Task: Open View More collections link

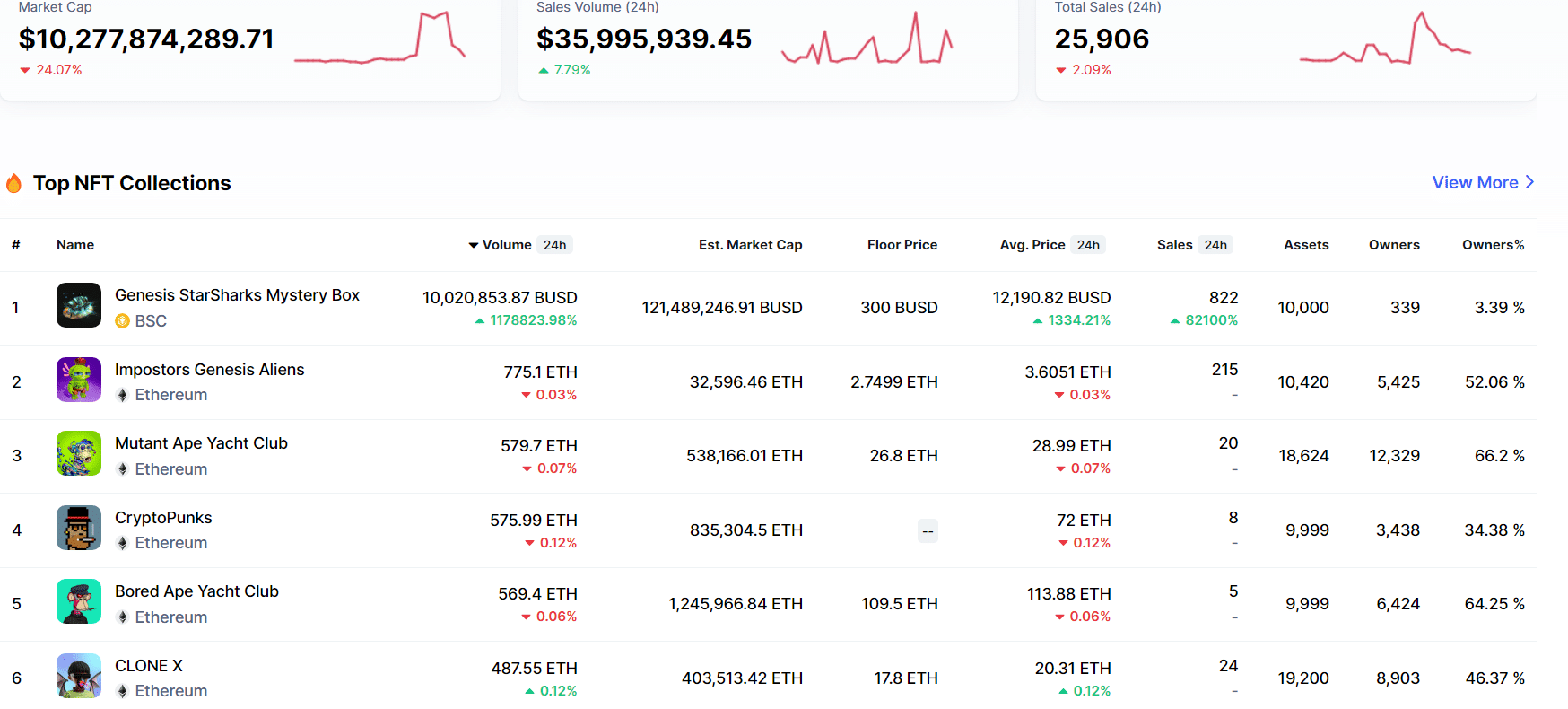Action: [x=1475, y=182]
